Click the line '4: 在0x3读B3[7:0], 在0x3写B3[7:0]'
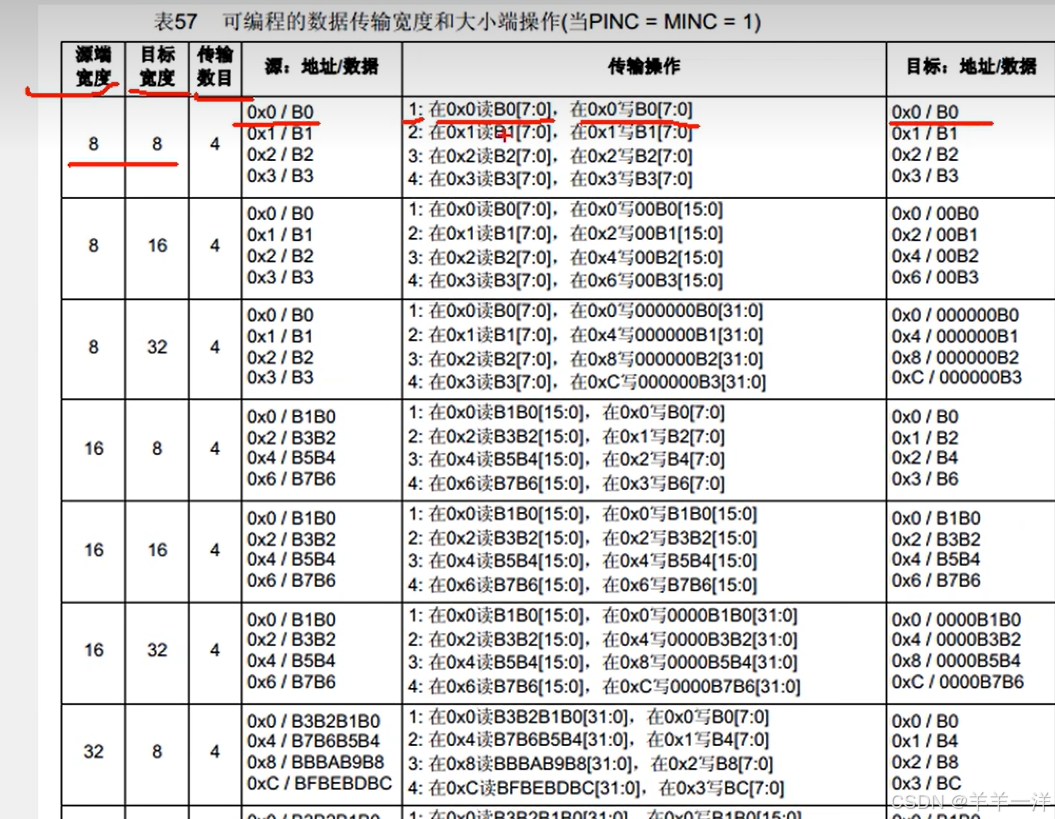1055x819 pixels. pyautogui.click(x=550, y=179)
